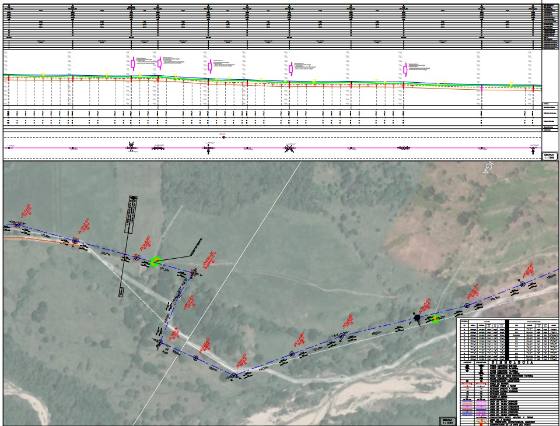Select the scale box right of the plan strip
The width and height of the screenshot is (560, 426).
(x=550, y=156)
